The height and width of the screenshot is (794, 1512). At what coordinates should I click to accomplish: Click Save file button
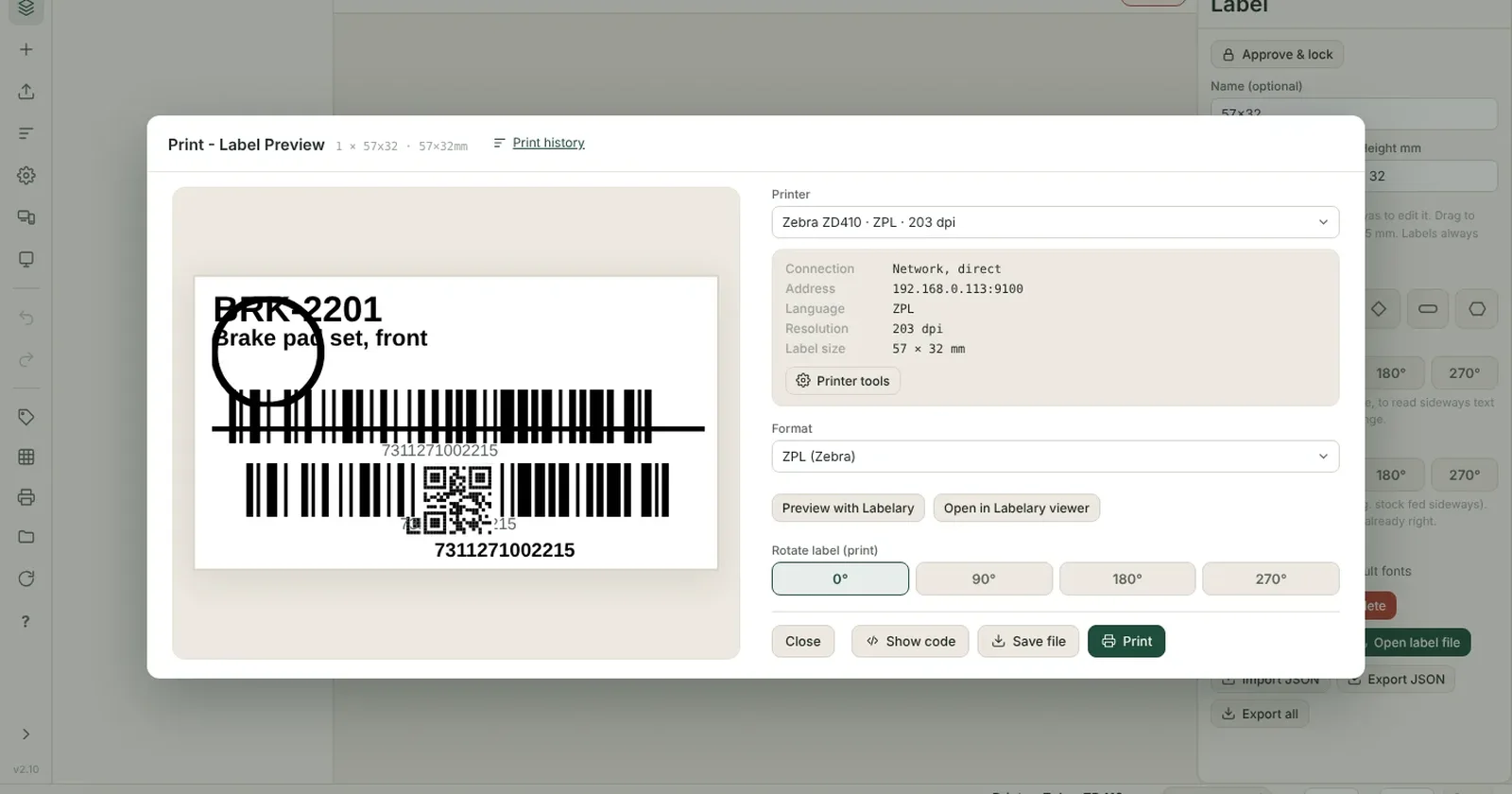pos(1028,641)
